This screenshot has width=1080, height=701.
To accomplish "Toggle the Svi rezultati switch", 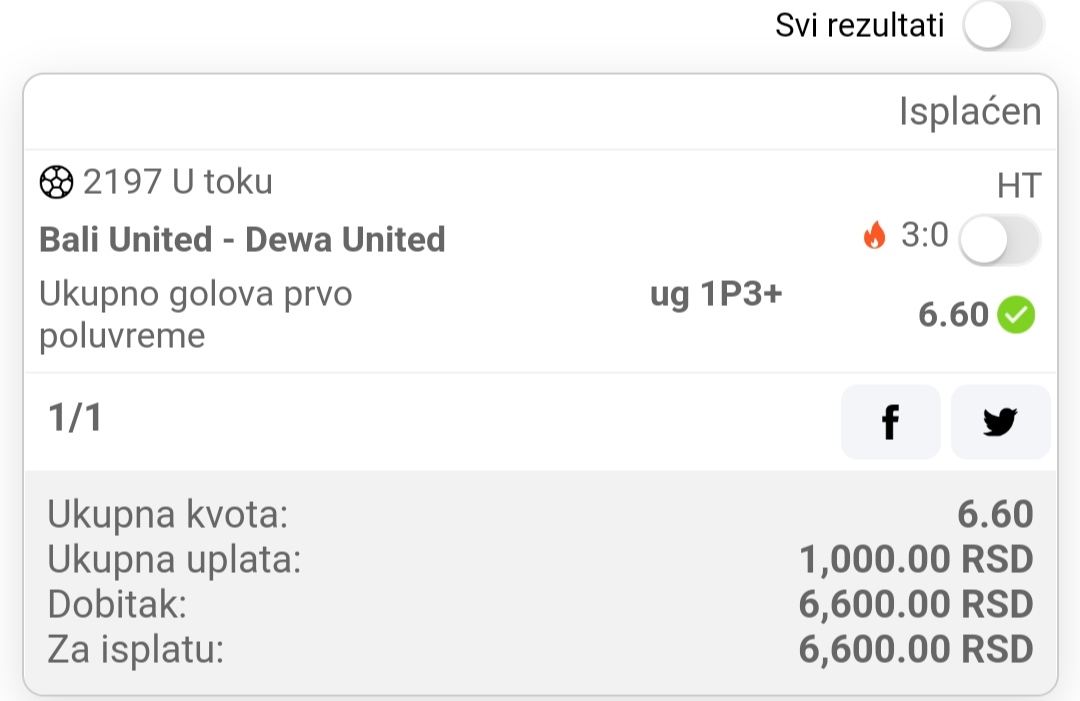I will [x=1004, y=26].
